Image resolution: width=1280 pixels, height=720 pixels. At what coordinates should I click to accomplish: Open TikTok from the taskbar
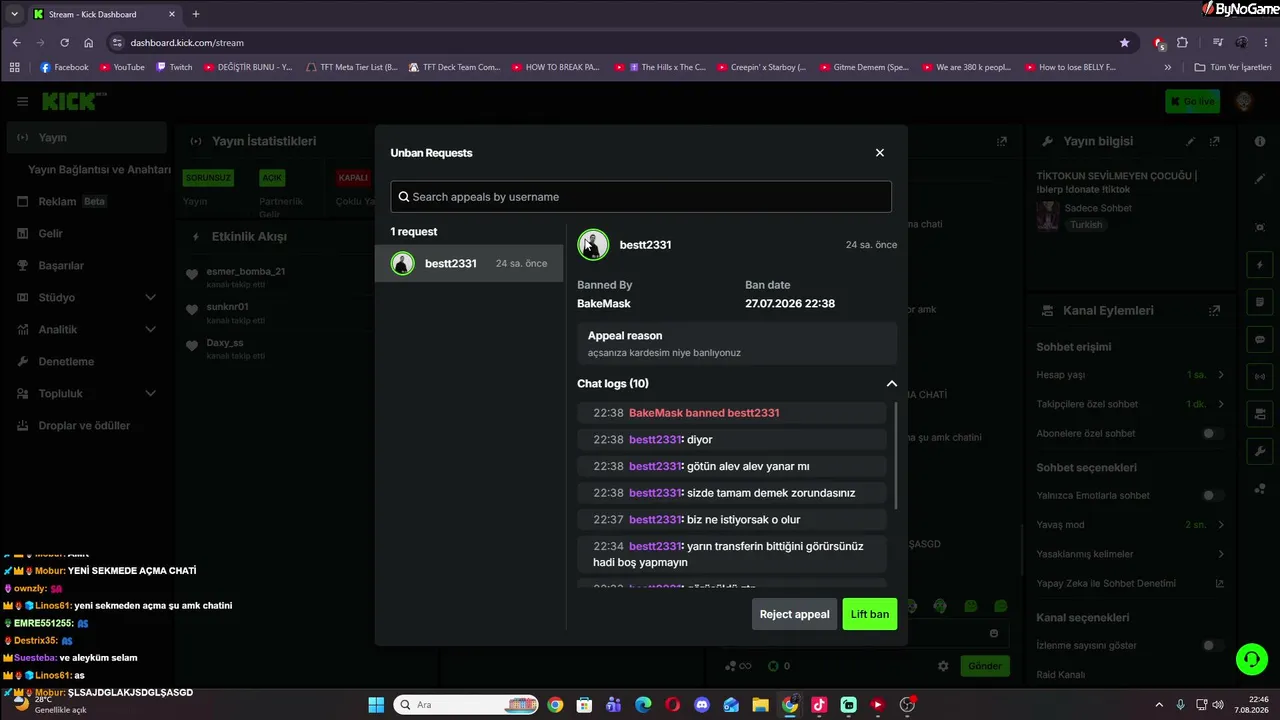point(819,705)
